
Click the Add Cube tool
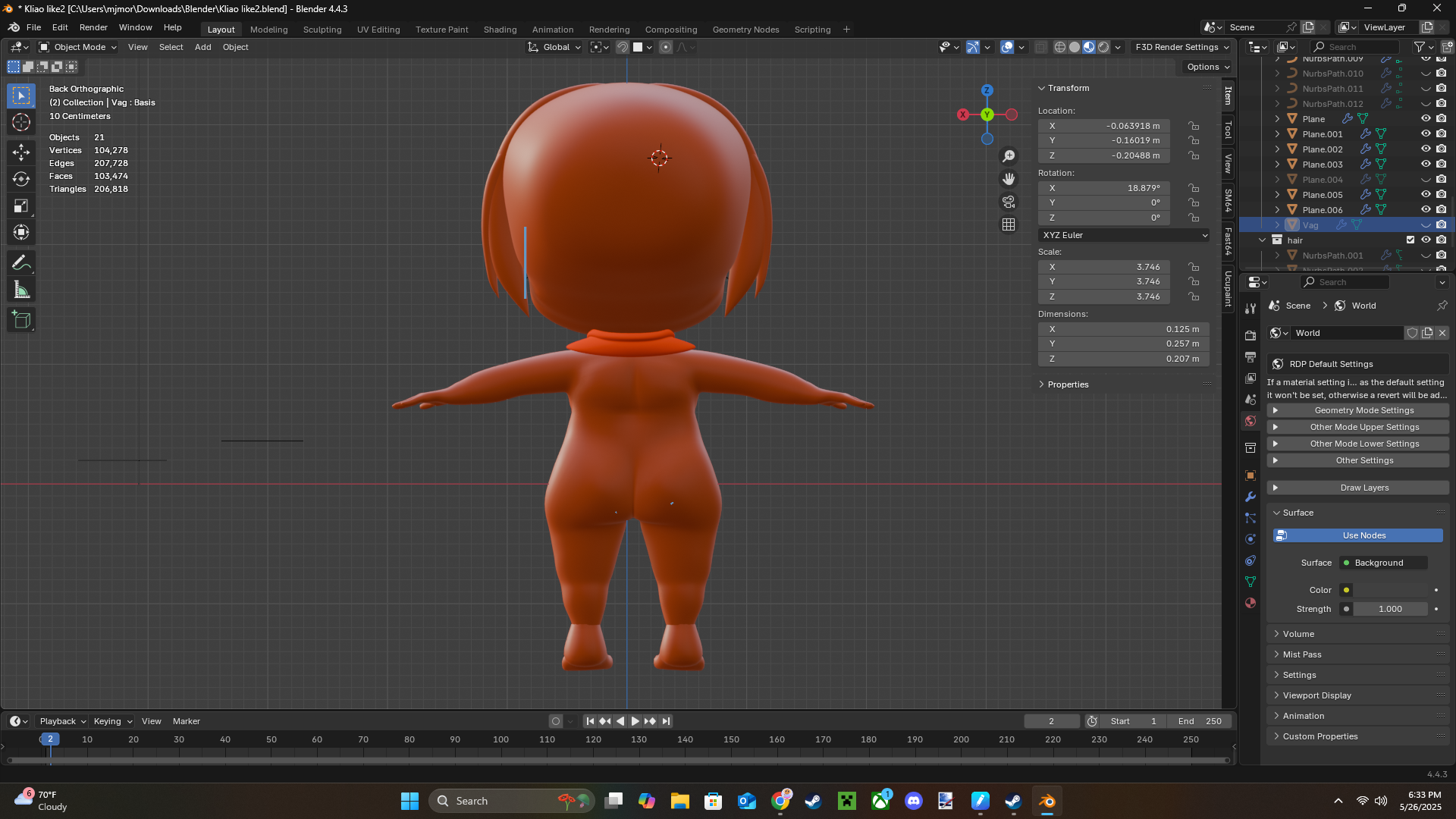click(x=21, y=320)
